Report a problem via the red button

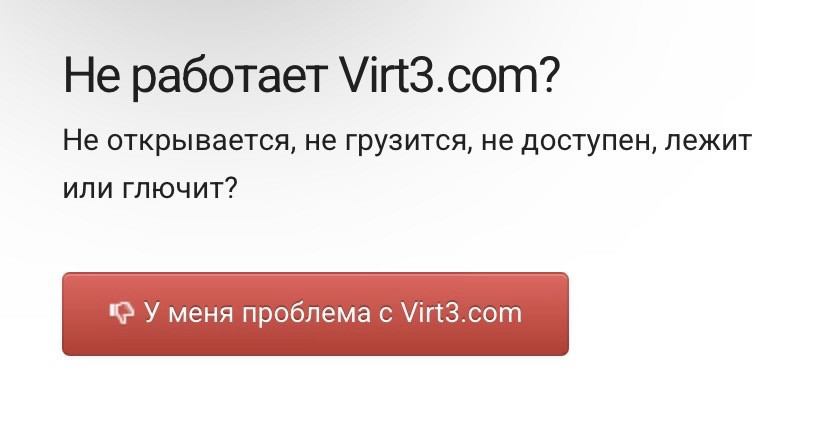(315, 314)
